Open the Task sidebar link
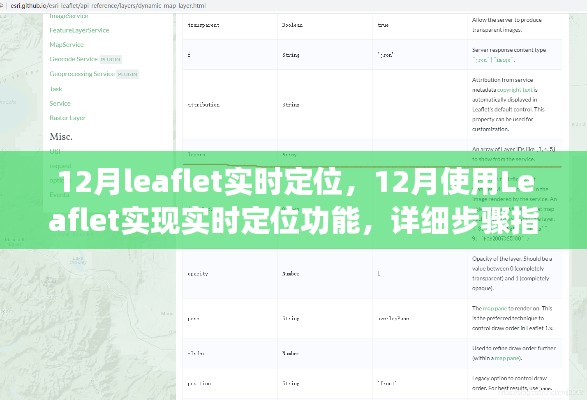The height and width of the screenshot is (400, 587). click(x=56, y=89)
